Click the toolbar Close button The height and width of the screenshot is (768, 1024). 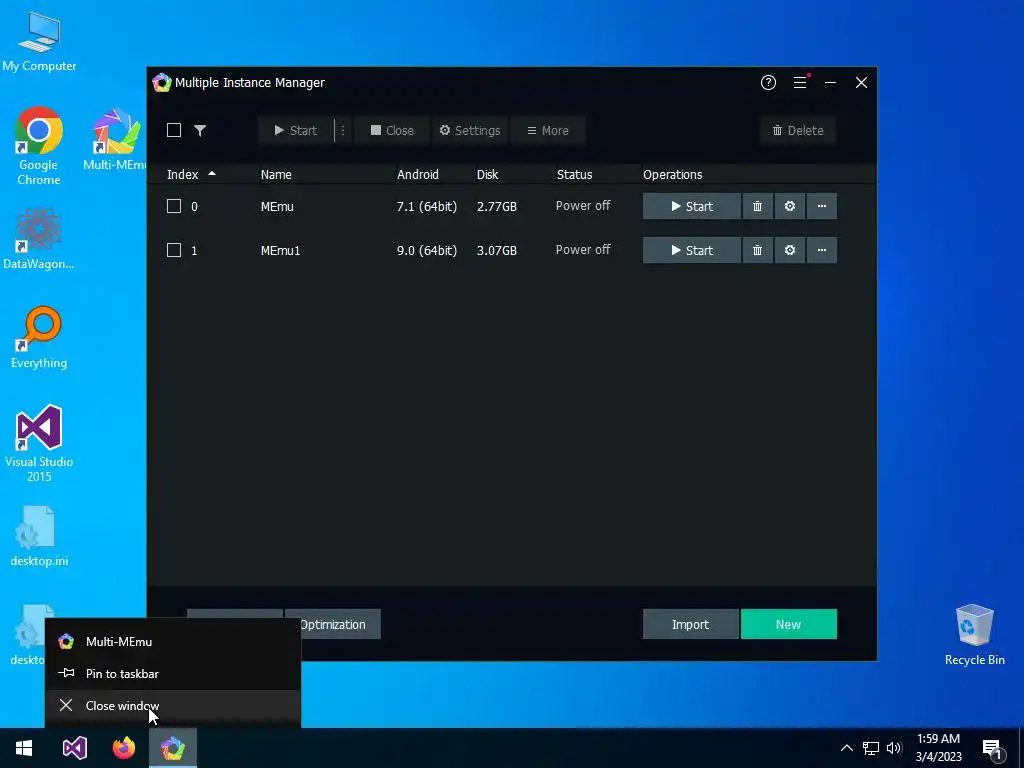click(x=392, y=130)
